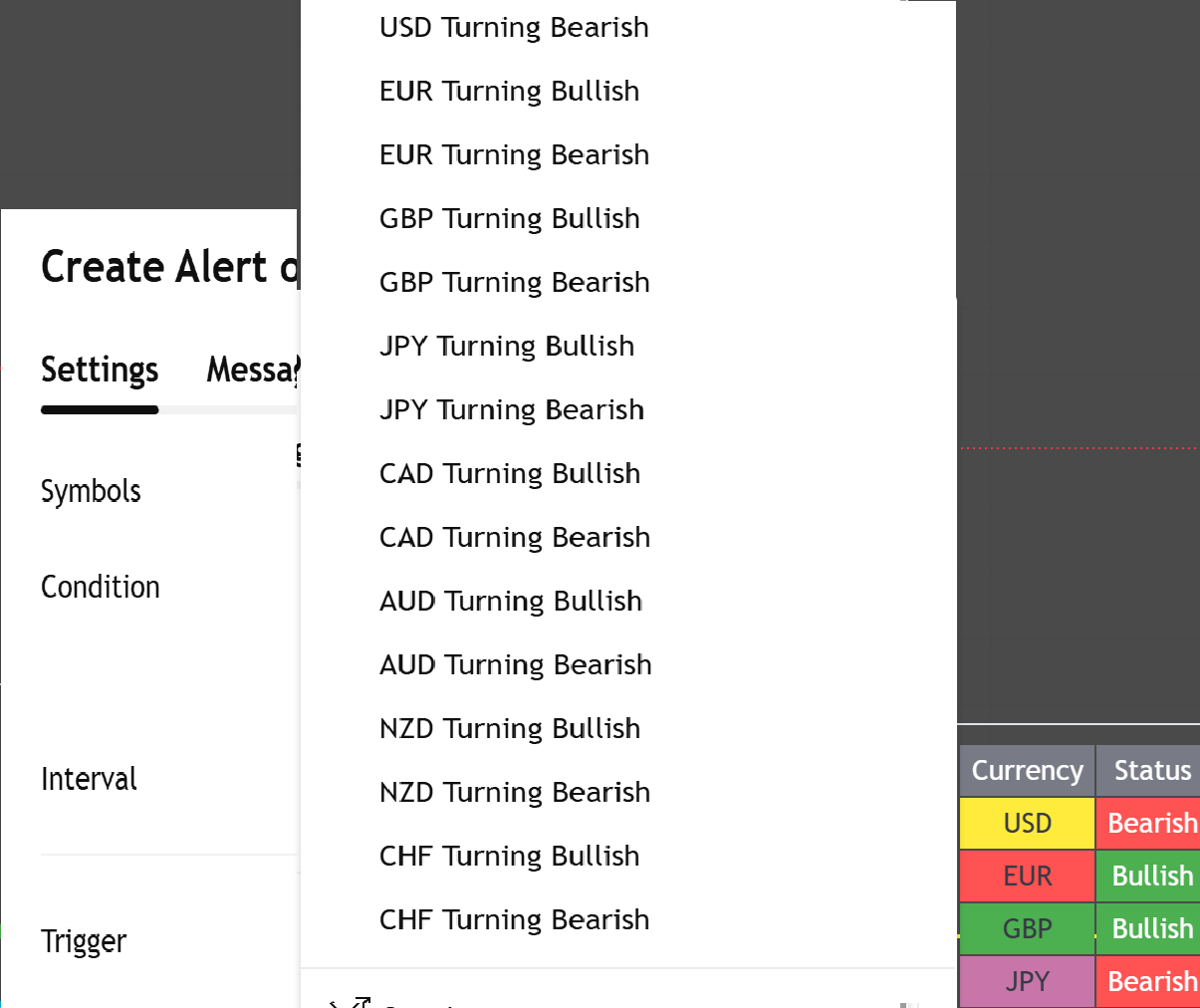This screenshot has width=1200, height=1008.
Task: Select AUD Turning Bearish
Action: pyautogui.click(x=516, y=664)
